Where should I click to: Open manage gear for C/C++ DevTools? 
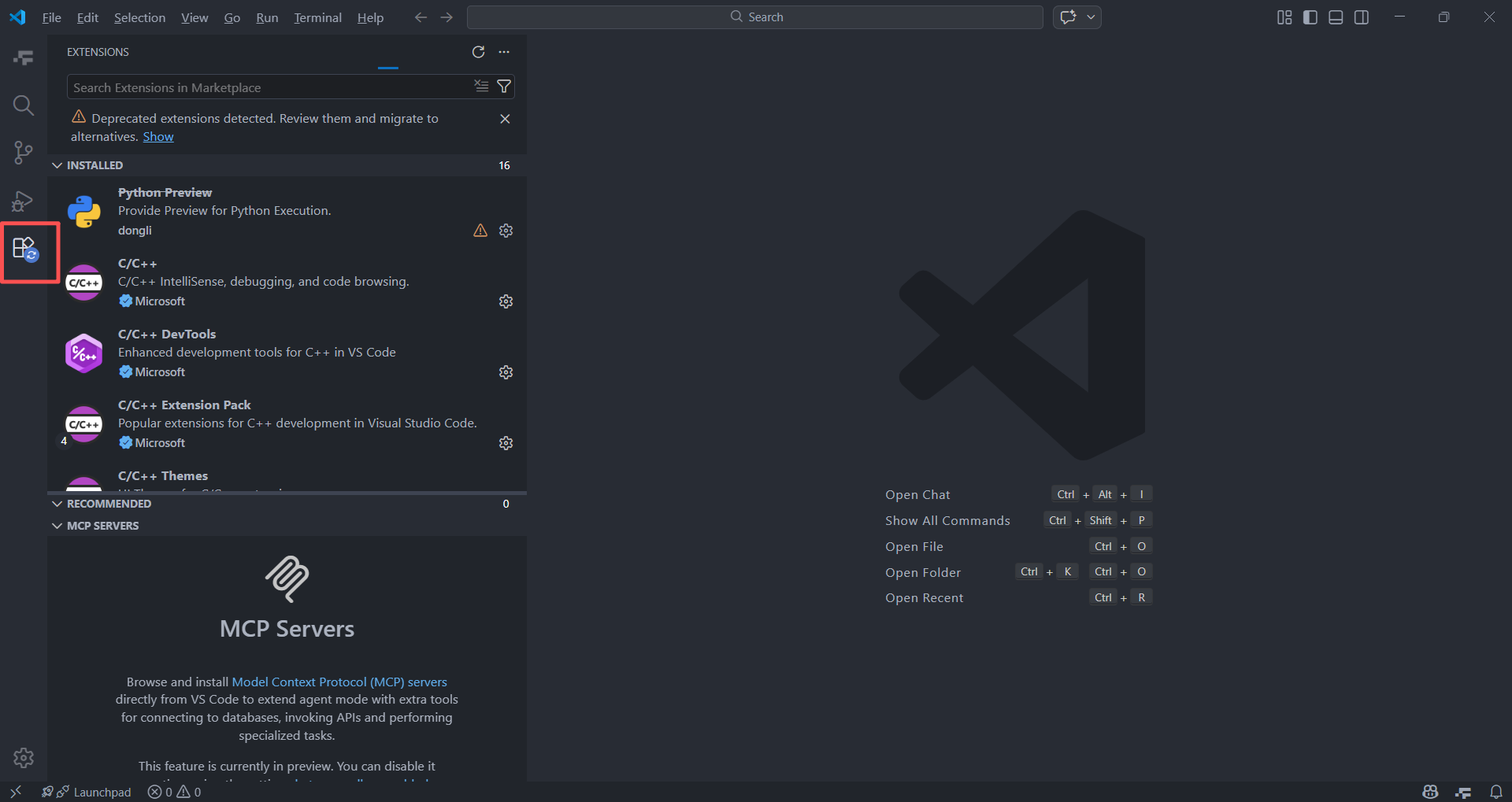coord(506,372)
